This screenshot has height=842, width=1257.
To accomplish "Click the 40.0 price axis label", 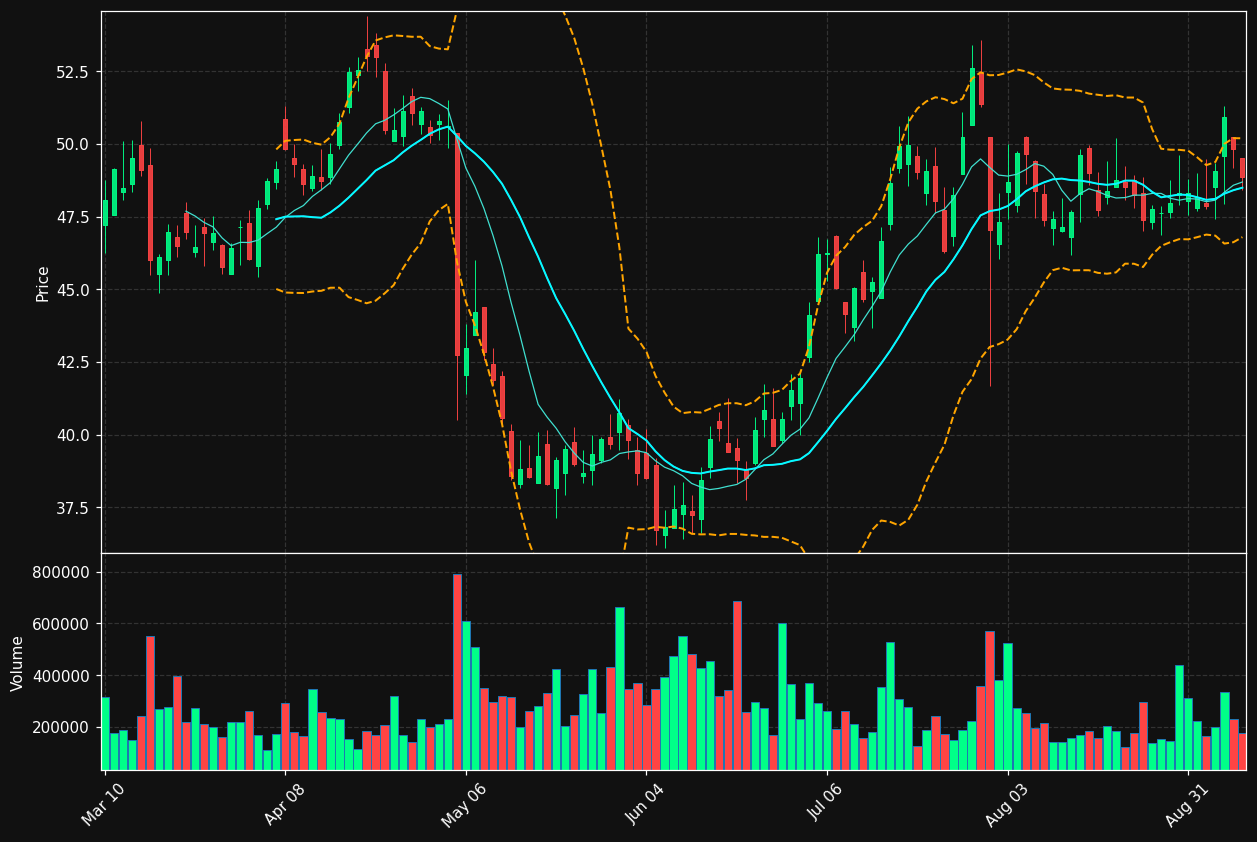I will pos(73,435).
